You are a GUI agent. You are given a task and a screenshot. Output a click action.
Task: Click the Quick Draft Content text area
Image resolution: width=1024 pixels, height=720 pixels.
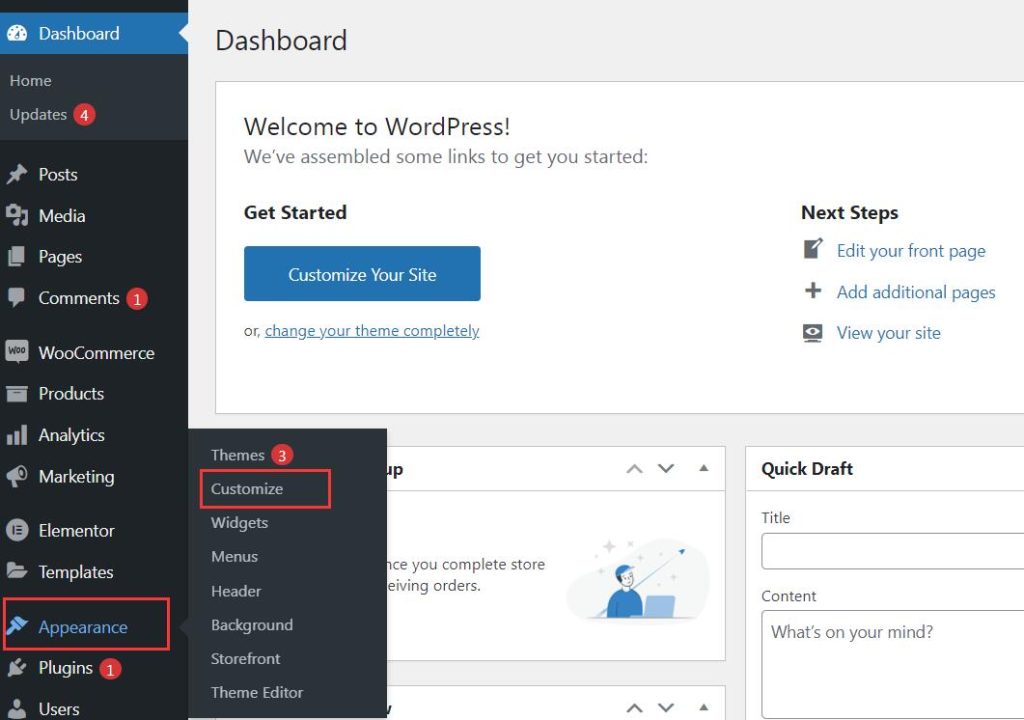[x=893, y=664]
